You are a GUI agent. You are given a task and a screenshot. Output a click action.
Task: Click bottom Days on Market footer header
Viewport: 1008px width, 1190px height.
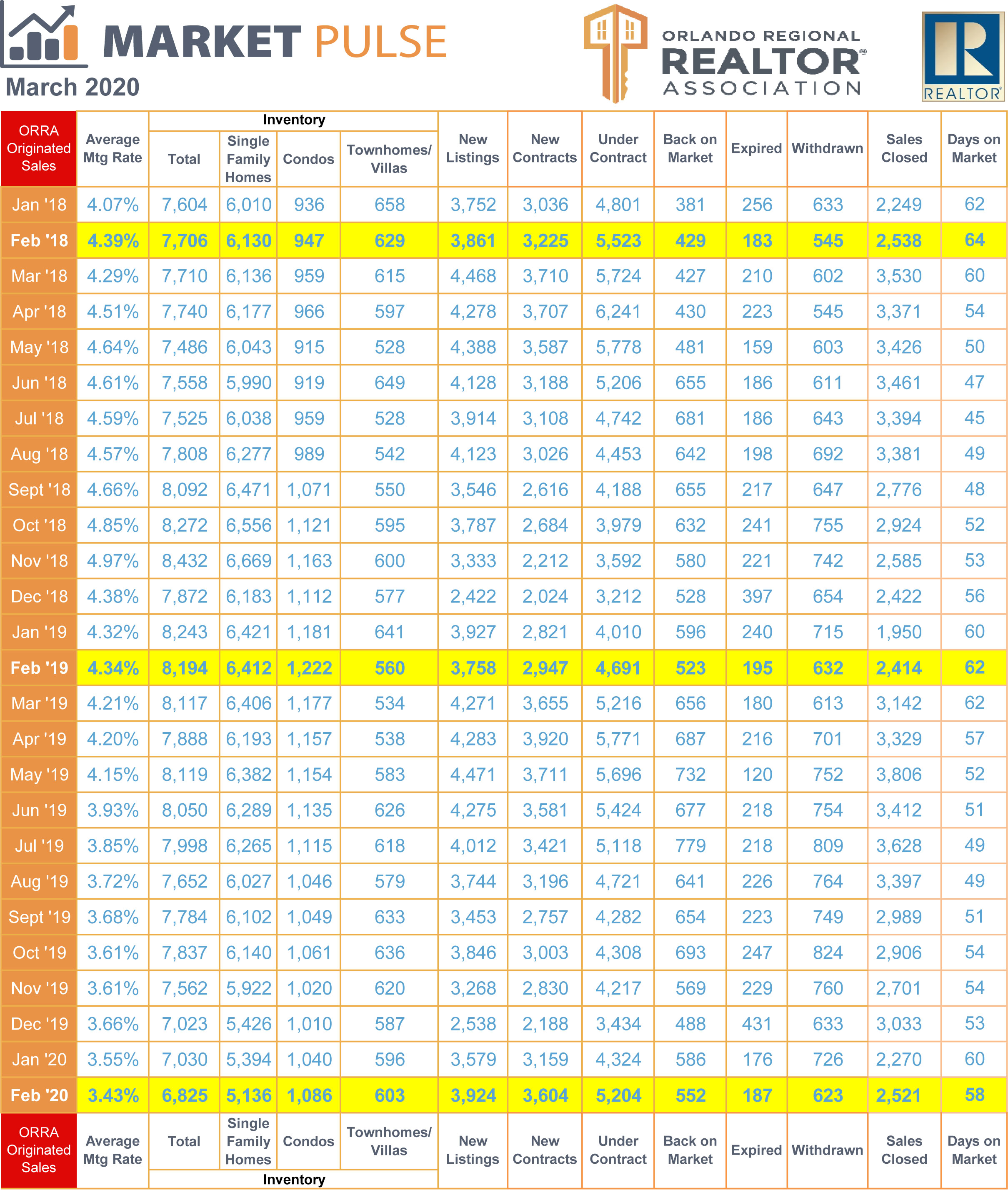click(974, 1150)
